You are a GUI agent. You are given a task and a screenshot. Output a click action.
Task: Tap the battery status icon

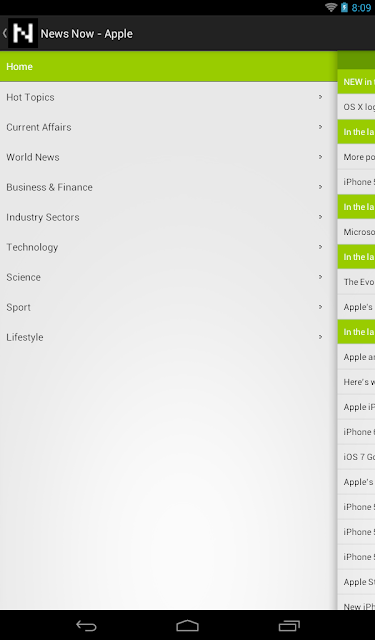[344, 7]
